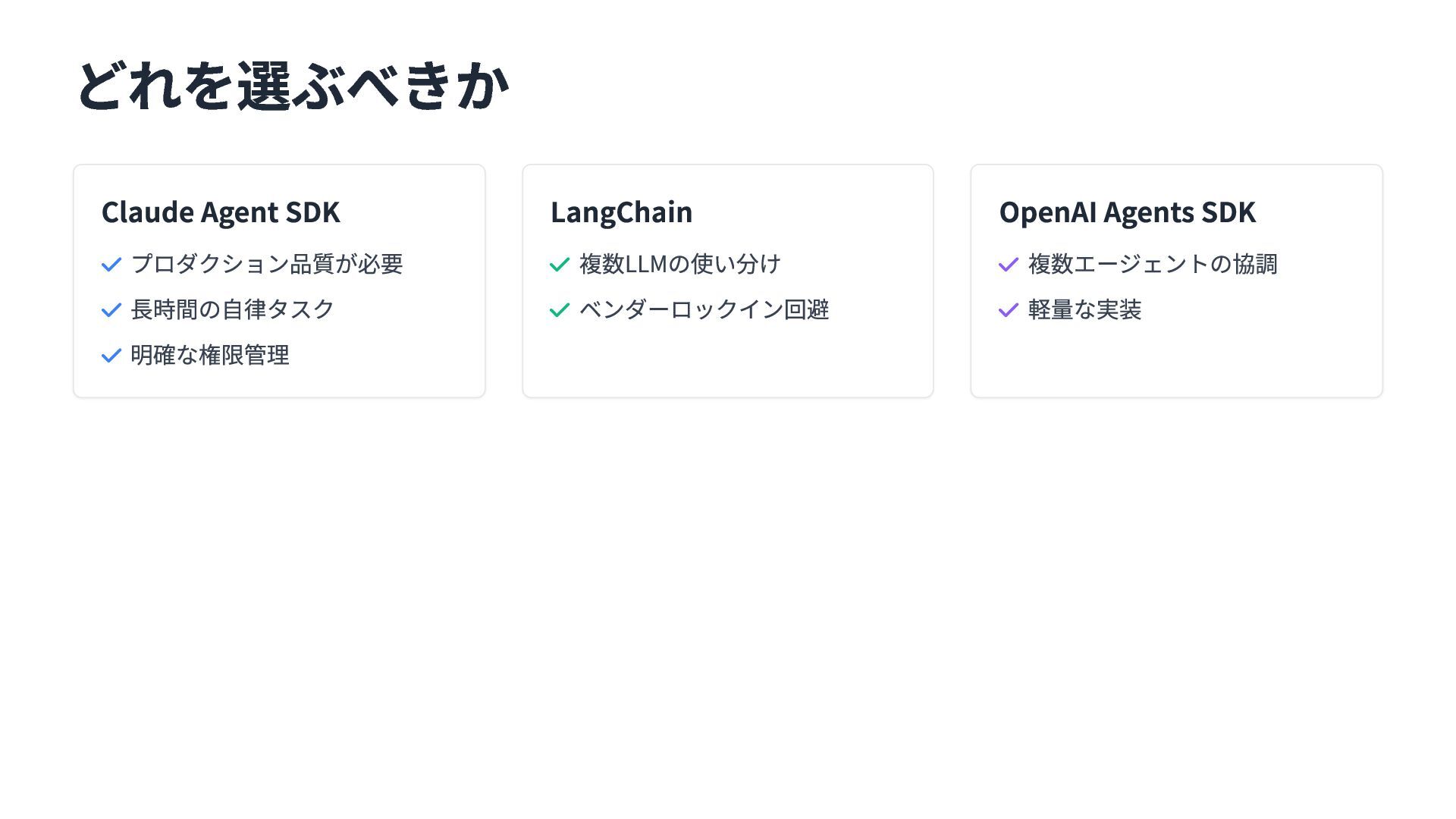
Task: Click the text 複数LLMの使い分け
Action: [x=680, y=264]
